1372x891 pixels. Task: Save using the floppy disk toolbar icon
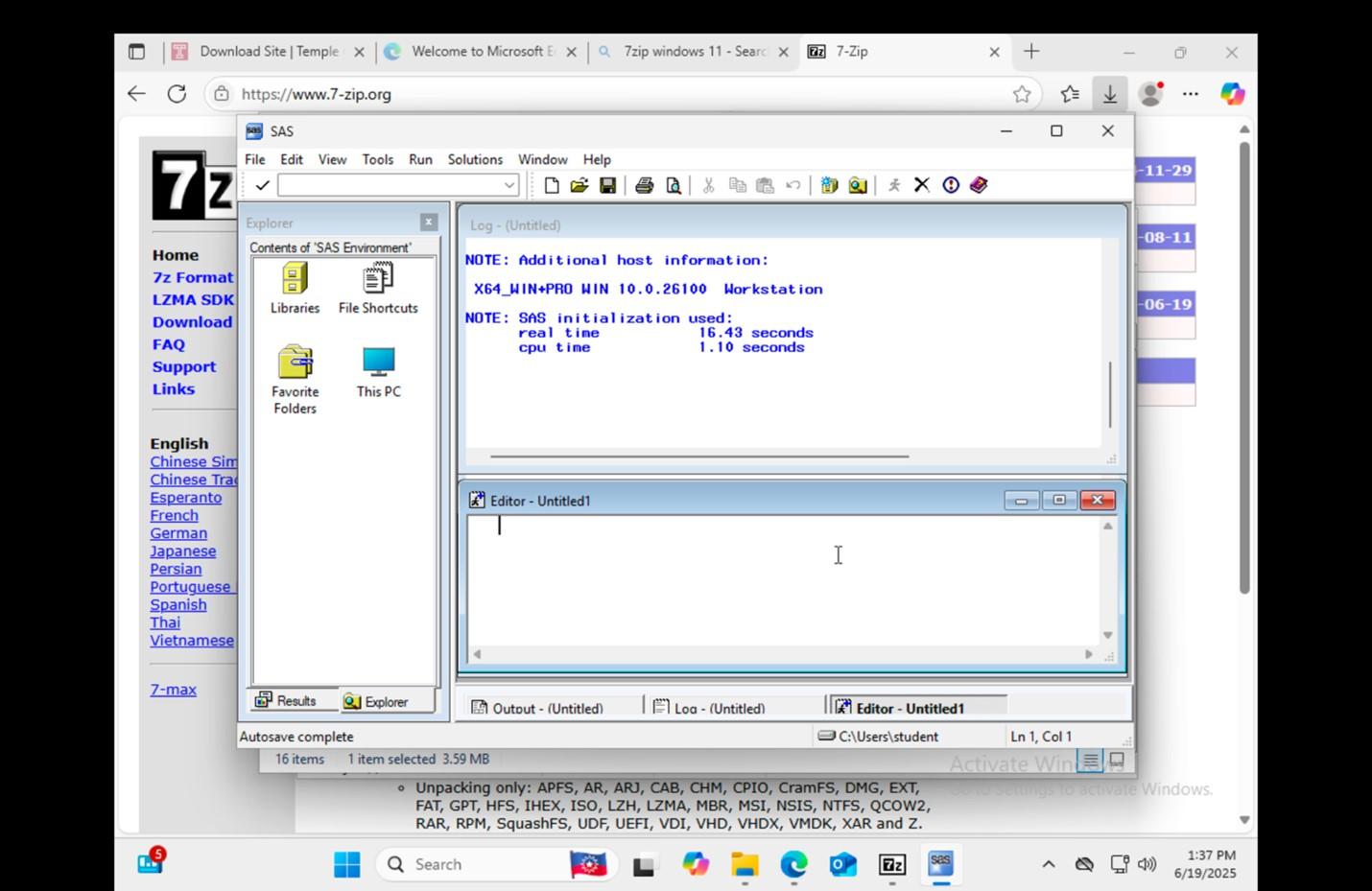point(607,185)
